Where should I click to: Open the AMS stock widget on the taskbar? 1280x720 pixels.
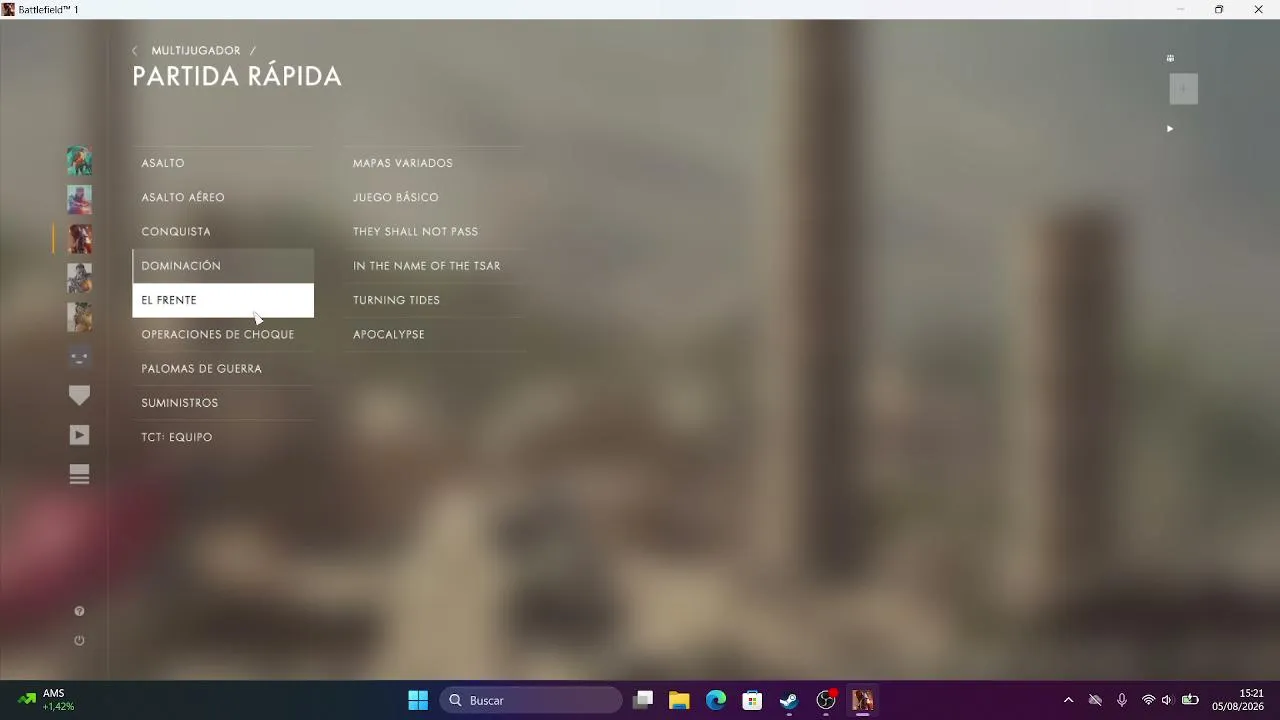click(48, 700)
